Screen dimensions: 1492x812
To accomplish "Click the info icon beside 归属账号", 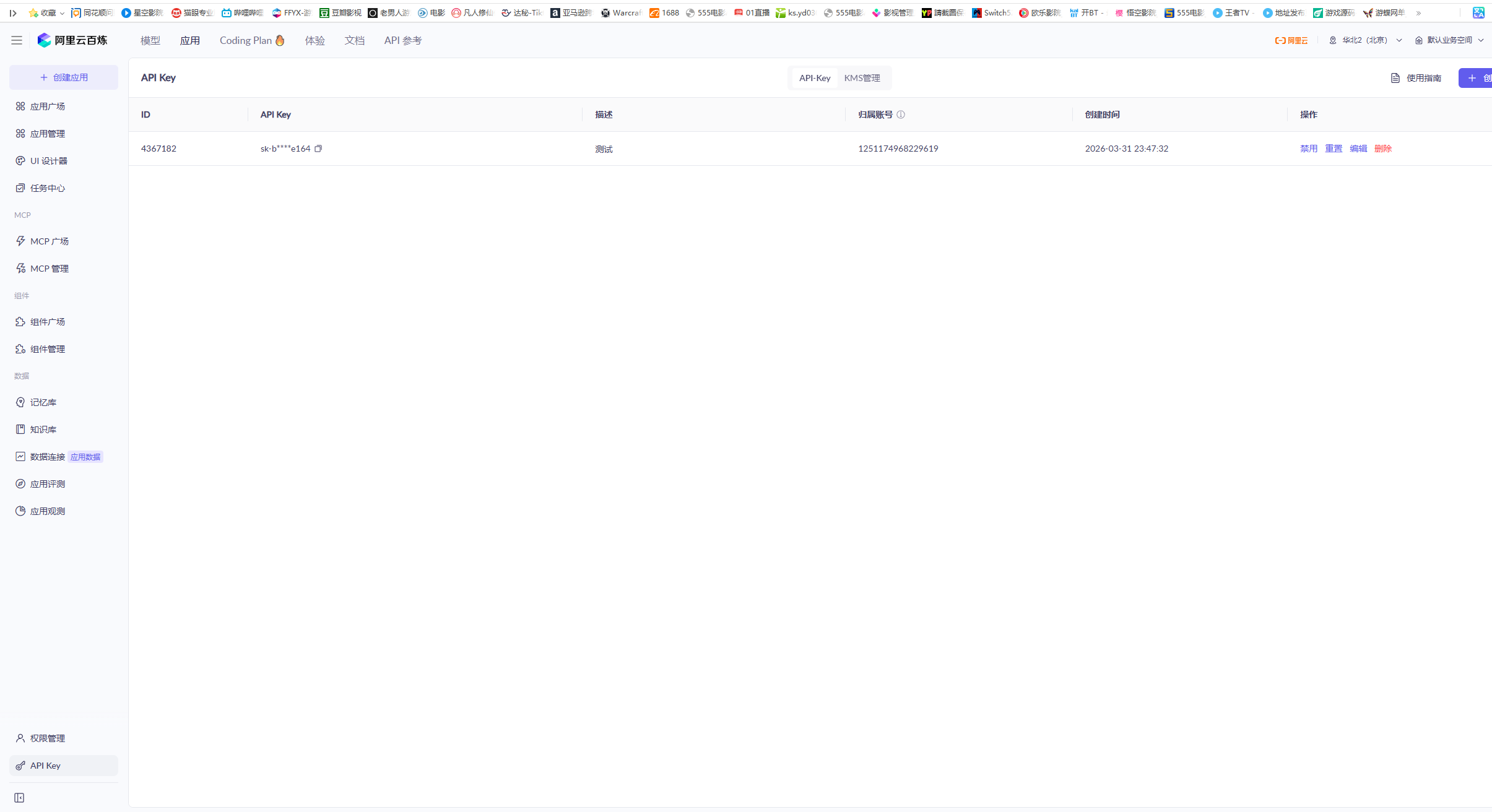I will point(901,114).
